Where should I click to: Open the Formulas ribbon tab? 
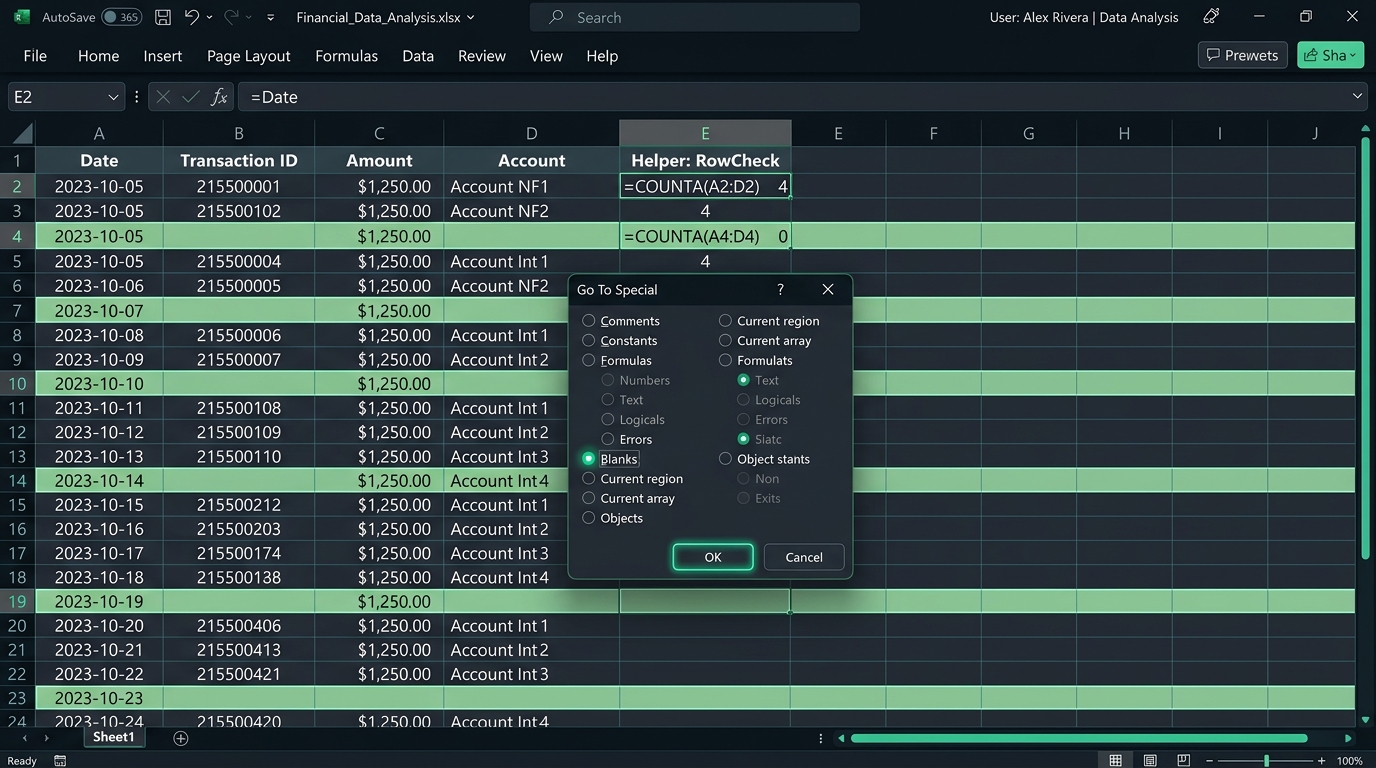tap(346, 56)
